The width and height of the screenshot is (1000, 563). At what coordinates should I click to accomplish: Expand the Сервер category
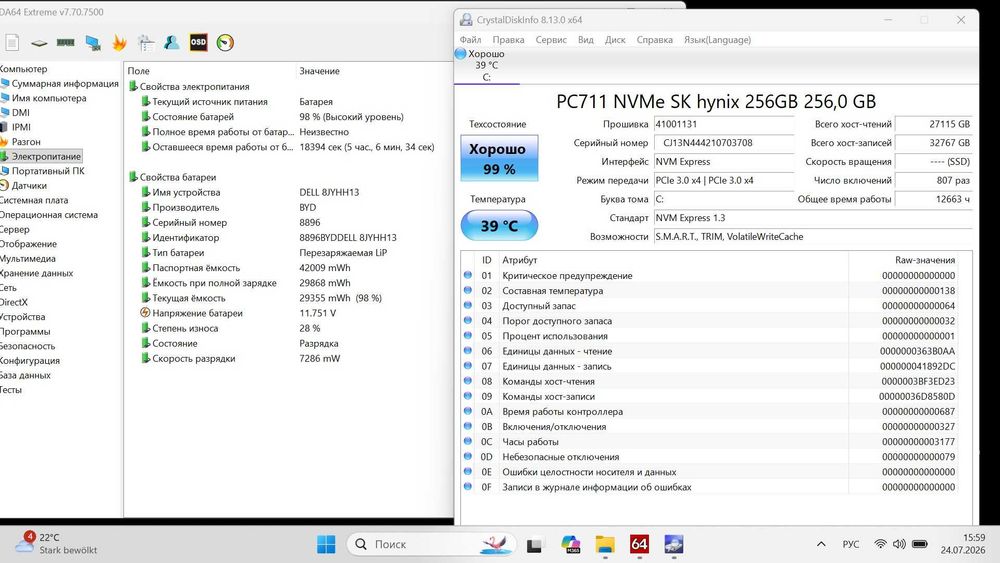[15, 230]
